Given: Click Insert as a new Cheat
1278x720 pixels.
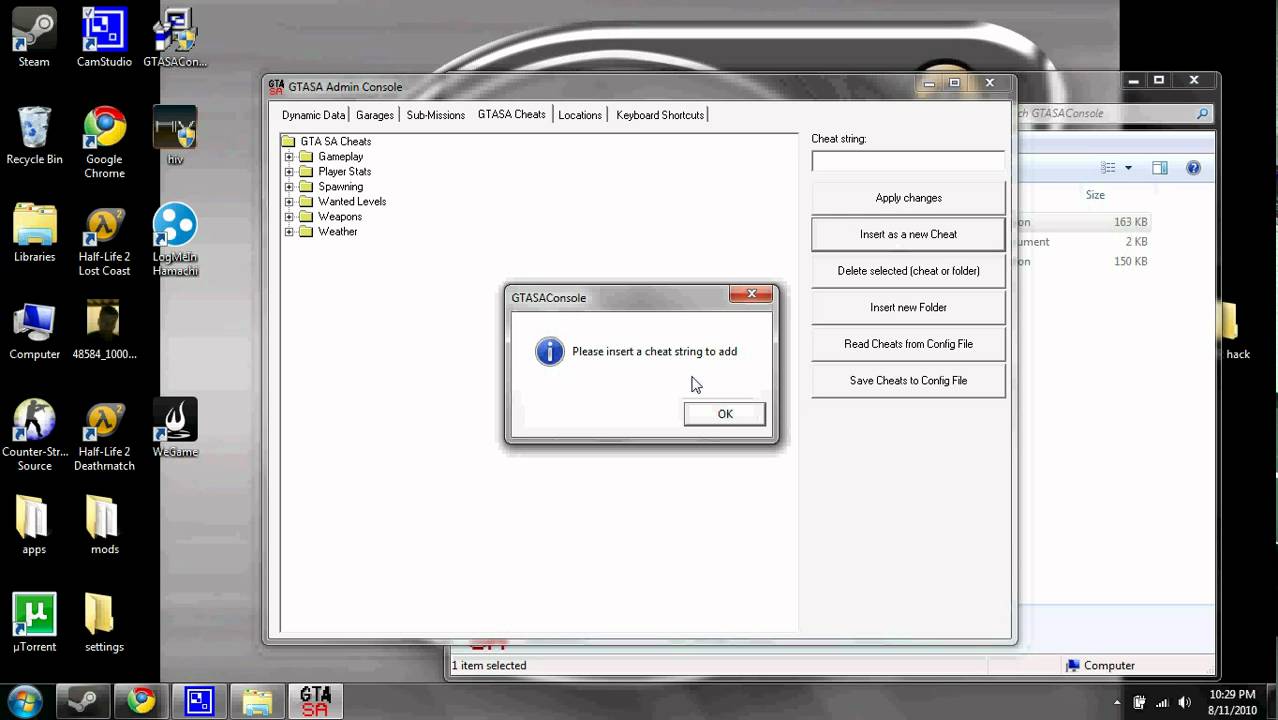Looking at the screenshot, I should coord(908,234).
